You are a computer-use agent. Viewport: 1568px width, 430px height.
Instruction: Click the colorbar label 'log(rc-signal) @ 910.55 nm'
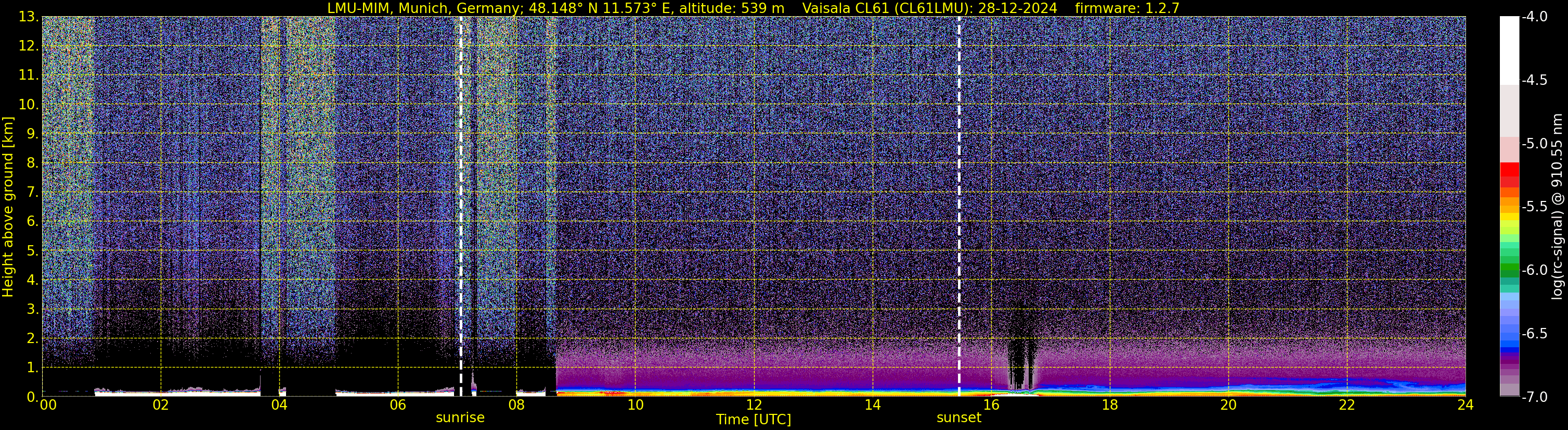[x=1558, y=207]
